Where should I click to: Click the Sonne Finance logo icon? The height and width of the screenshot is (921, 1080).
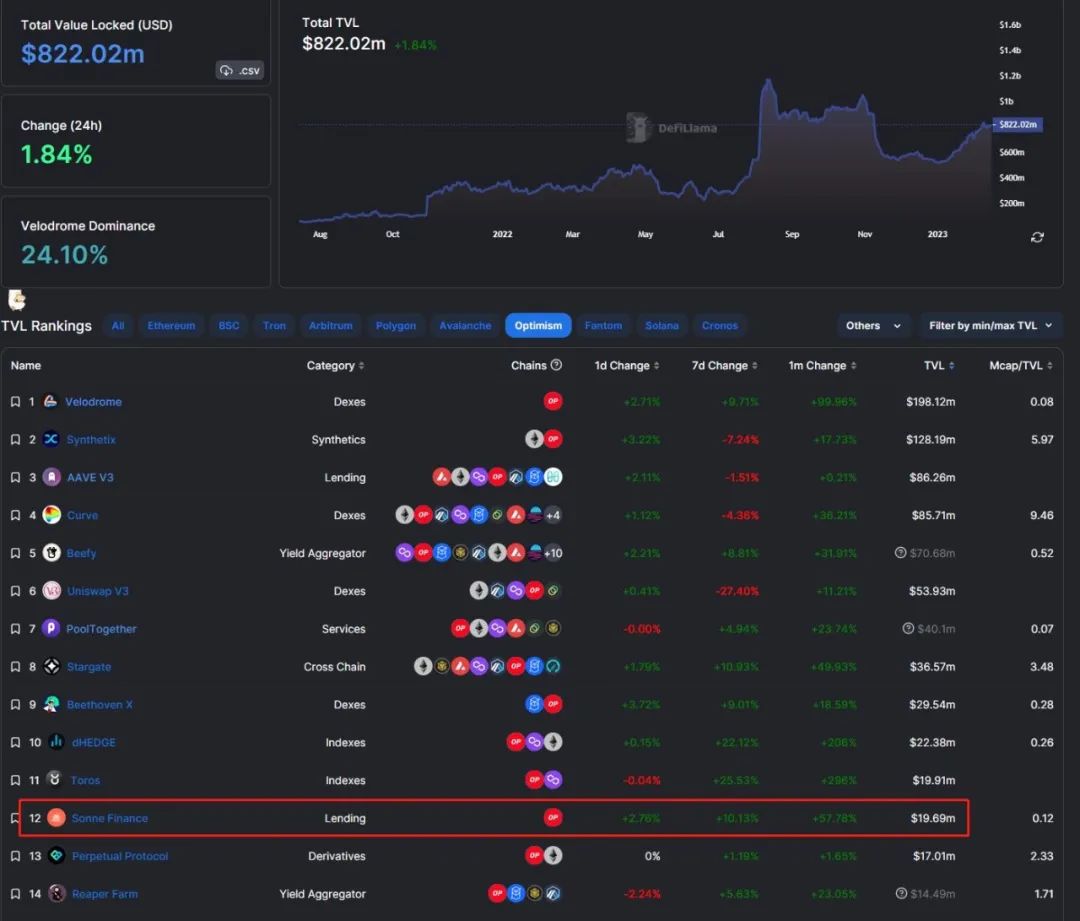click(x=56, y=818)
